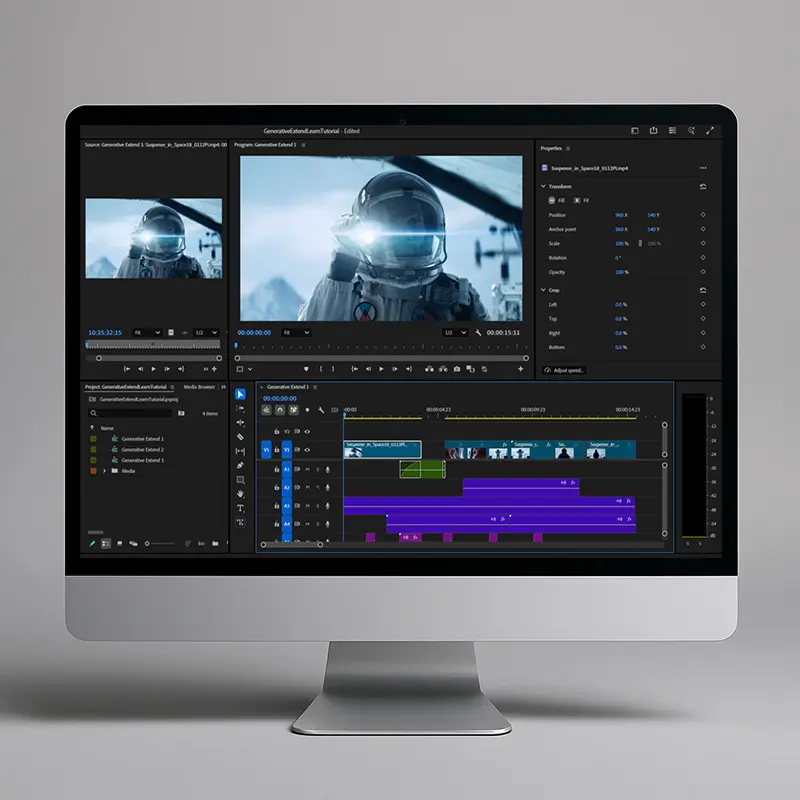Viewport: 800px width, 800px height.
Task: Collapse the Crop section
Action: click(x=543, y=290)
